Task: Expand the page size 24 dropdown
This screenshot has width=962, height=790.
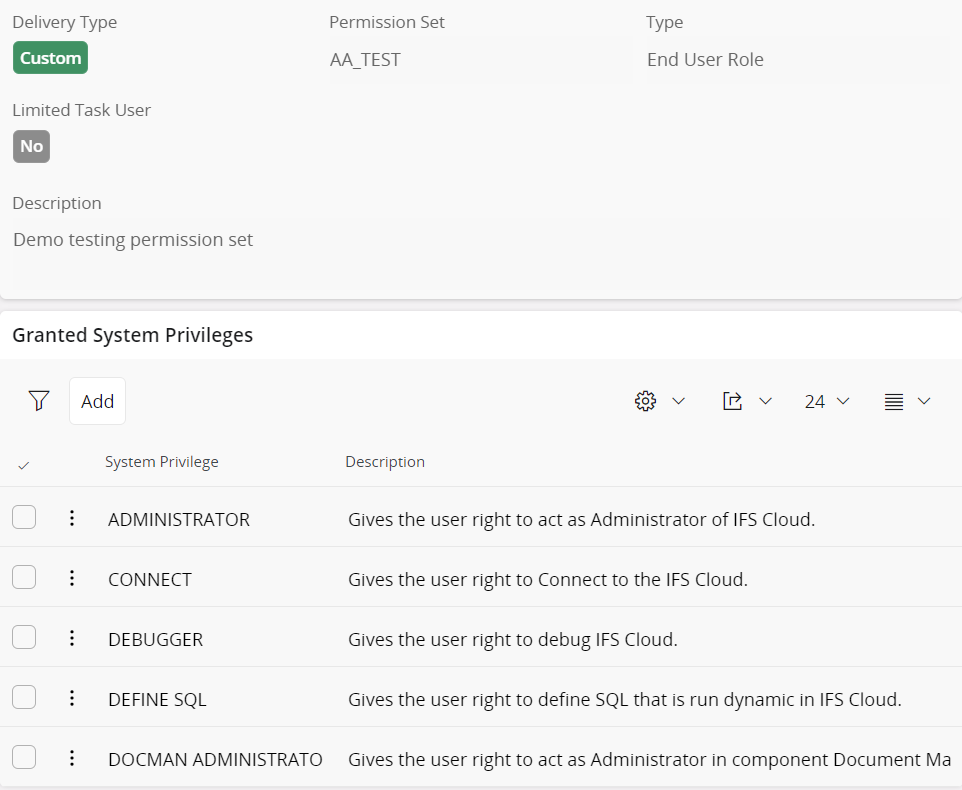Action: [827, 401]
